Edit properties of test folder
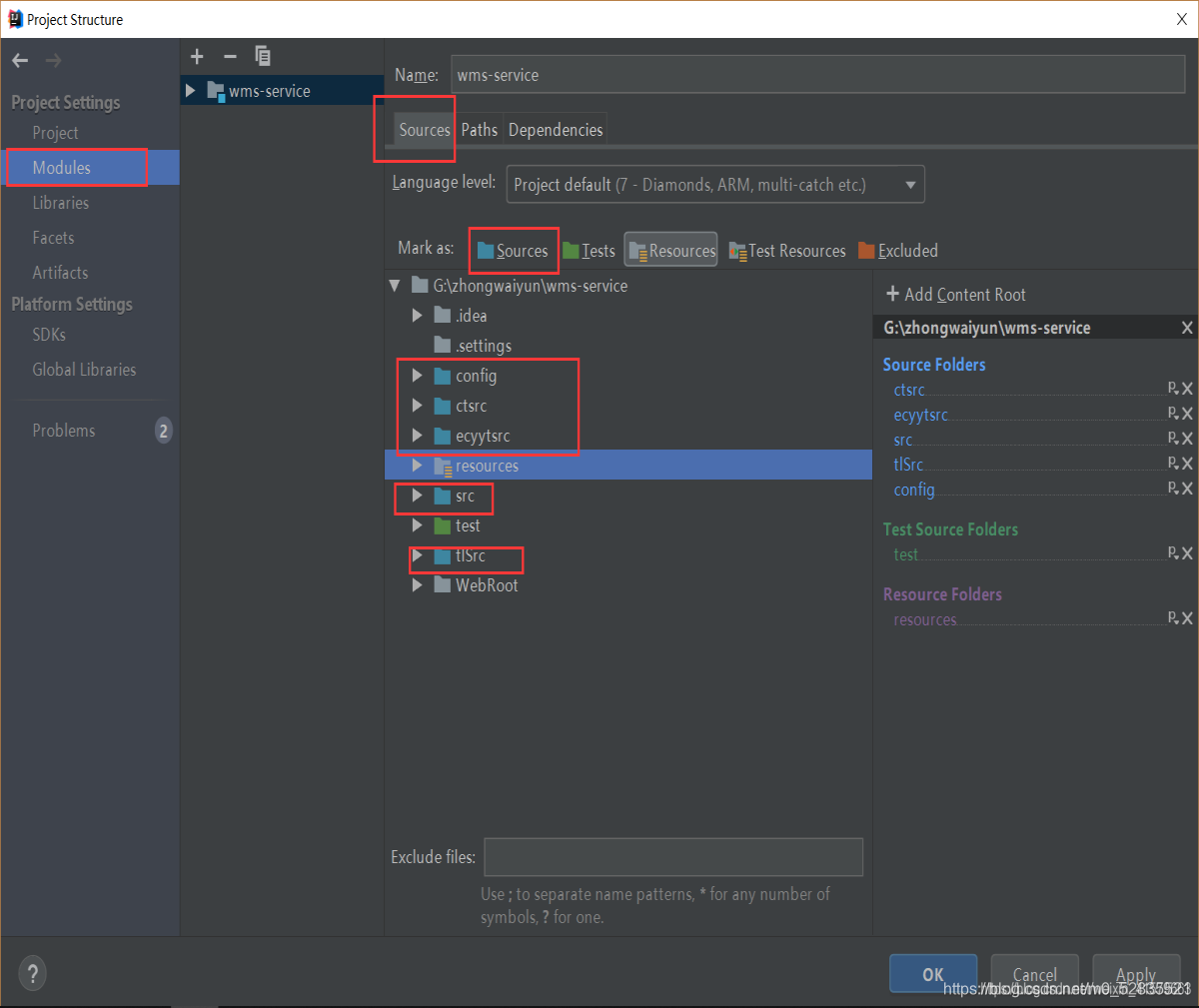 1173,553
